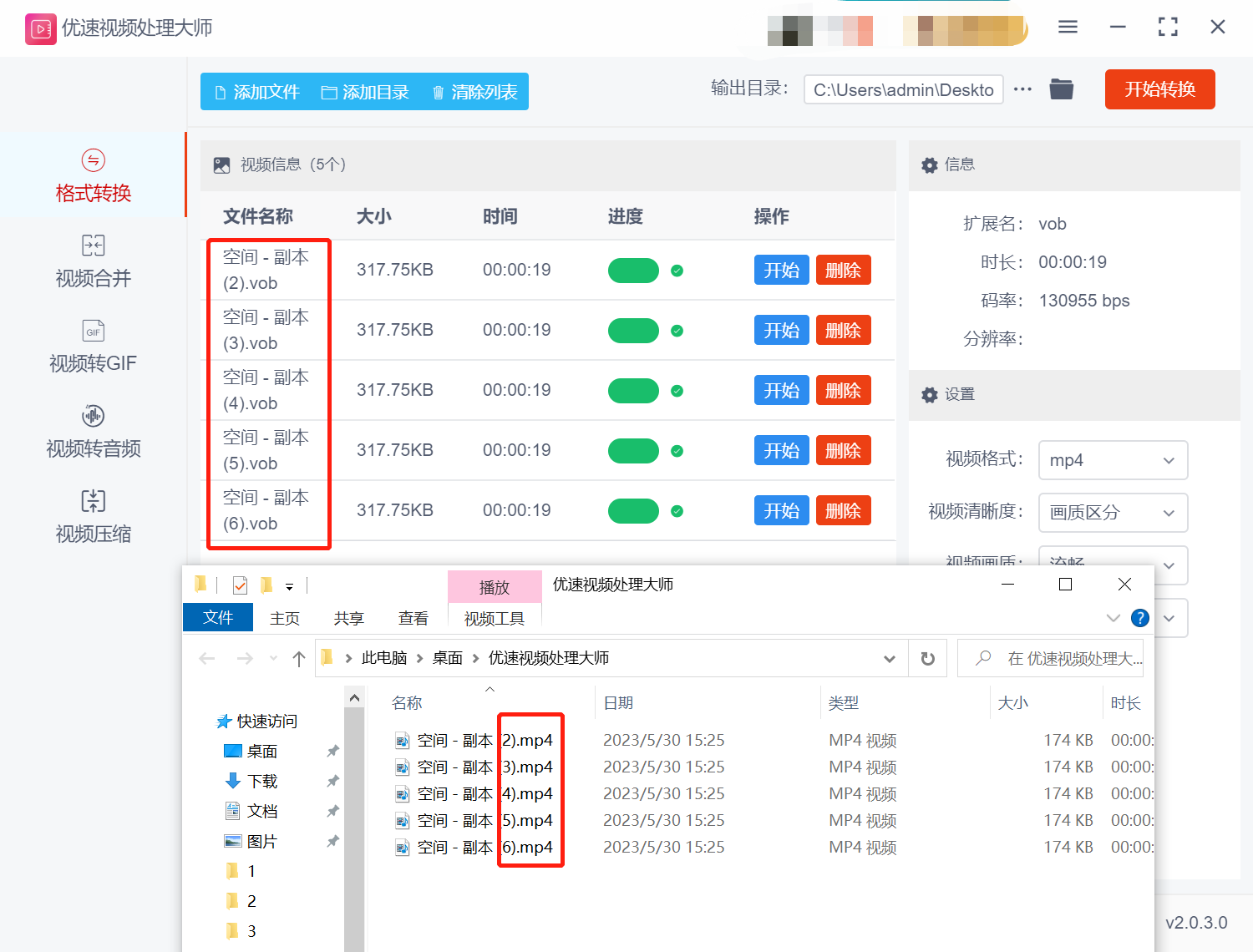Delete 空间-副本(3).vob using its 删除 button
1253x952 pixels.
[x=843, y=330]
